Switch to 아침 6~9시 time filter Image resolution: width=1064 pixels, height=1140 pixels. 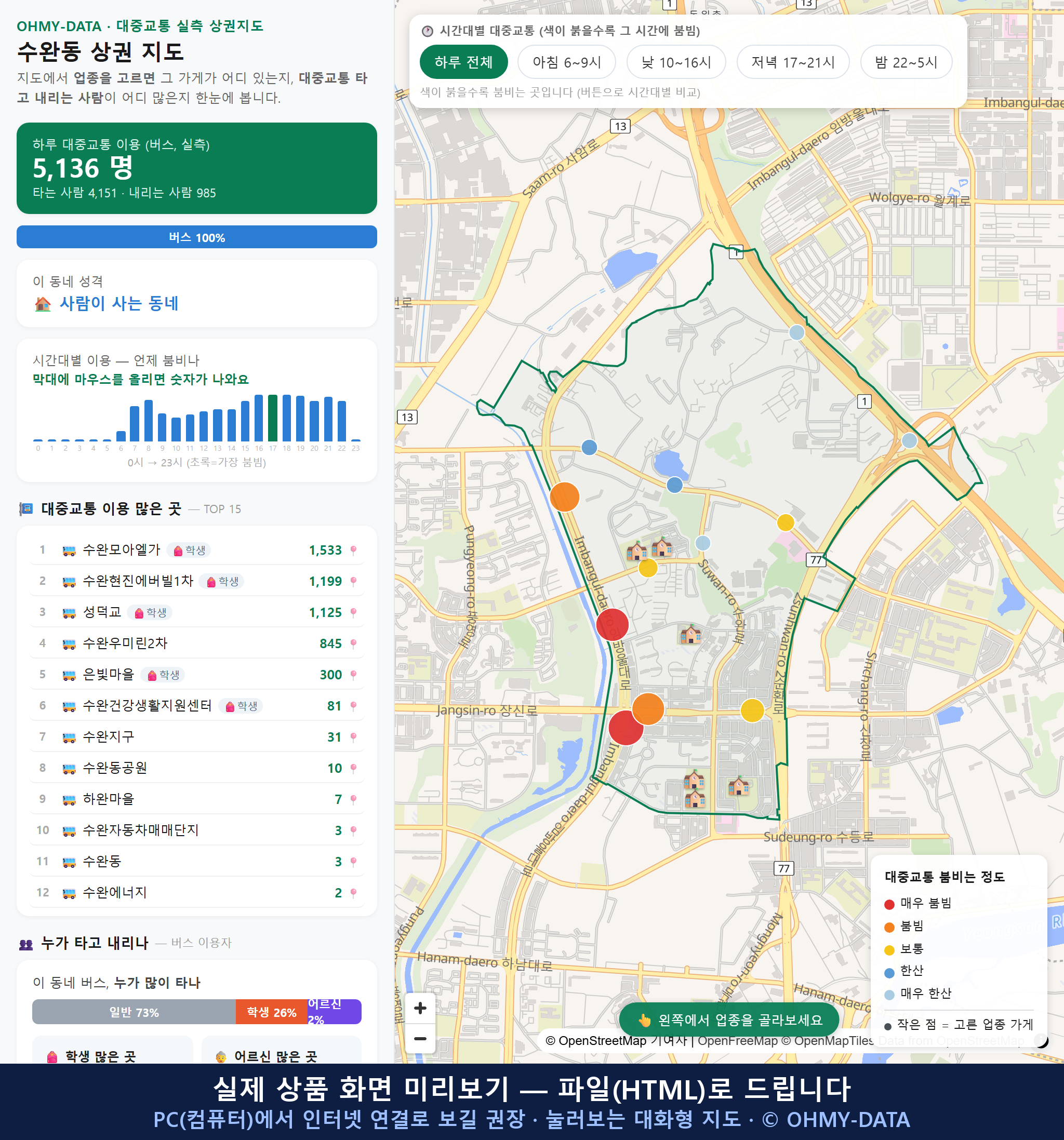coord(567,62)
